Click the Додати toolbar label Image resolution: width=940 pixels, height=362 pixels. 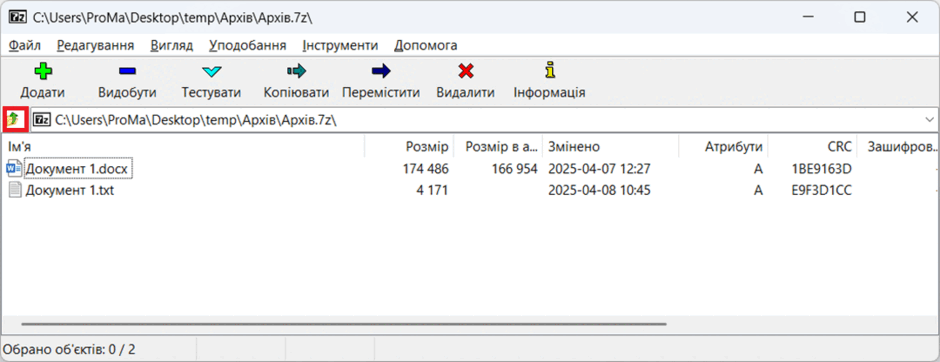pos(43,93)
